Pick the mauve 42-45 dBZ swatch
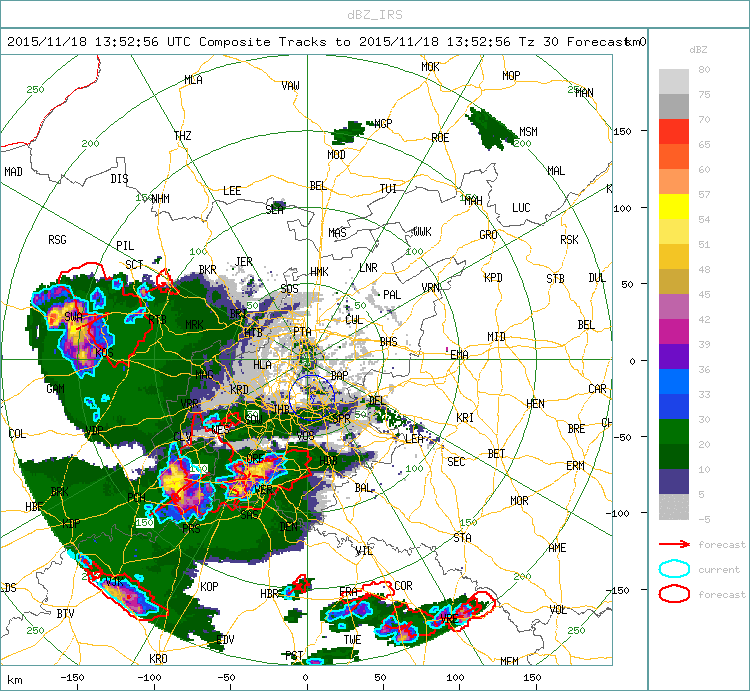750x691 pixels. 673,307
